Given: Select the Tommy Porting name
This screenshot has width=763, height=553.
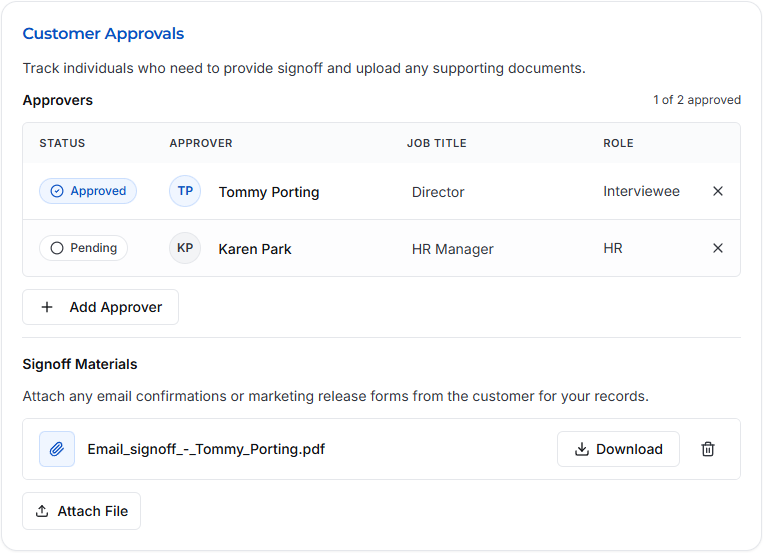Looking at the screenshot, I should (269, 192).
